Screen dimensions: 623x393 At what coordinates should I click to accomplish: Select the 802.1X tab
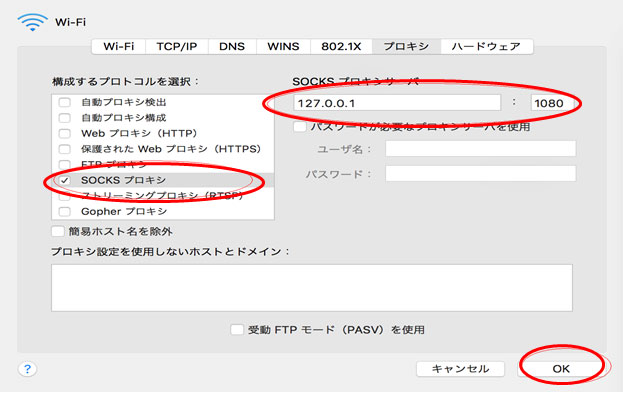pyautogui.click(x=341, y=46)
